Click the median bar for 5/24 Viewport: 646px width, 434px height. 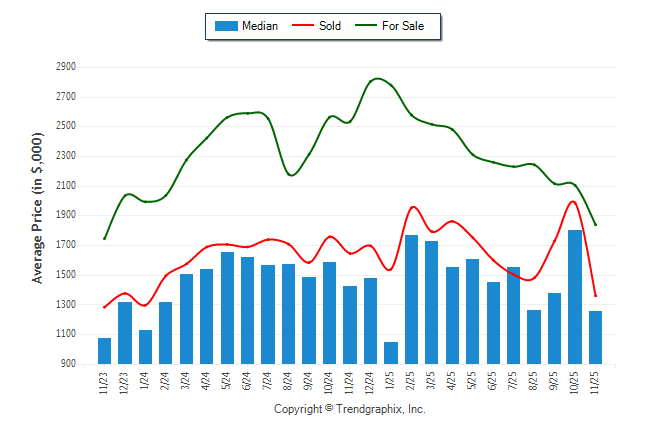[x=227, y=308]
